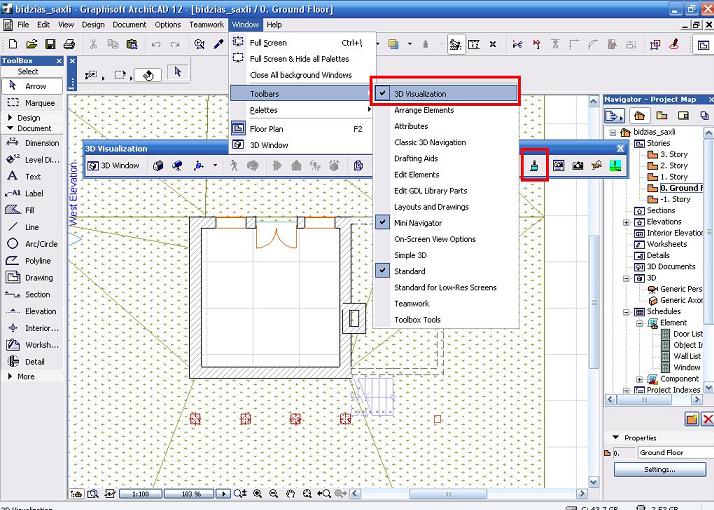
Task: Click the vertical scrollbar down arrow of drawing
Action: (x=594, y=481)
